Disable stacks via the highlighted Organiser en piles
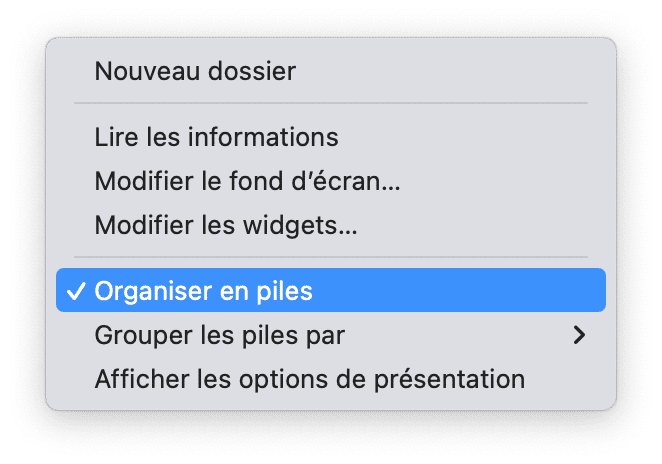The image size is (662, 464). (331, 290)
